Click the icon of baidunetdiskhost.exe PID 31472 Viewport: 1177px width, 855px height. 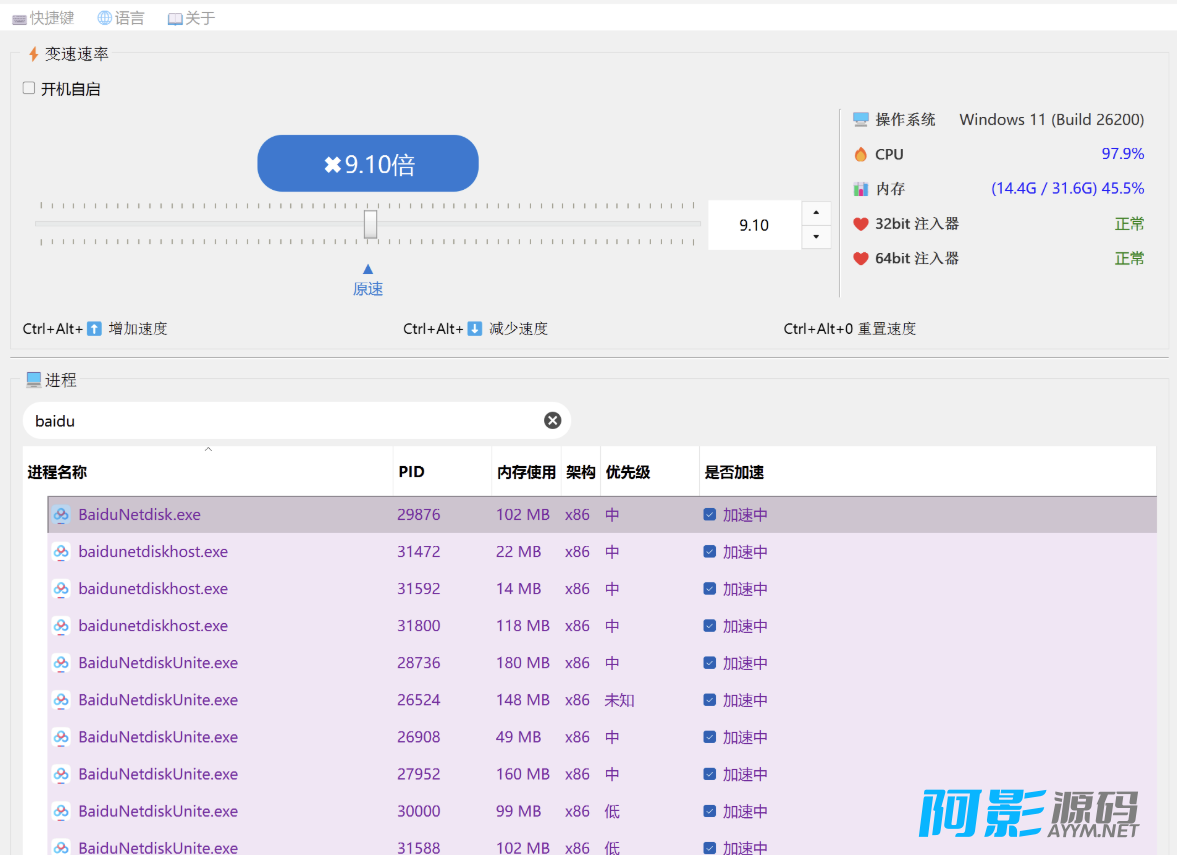pos(61,552)
